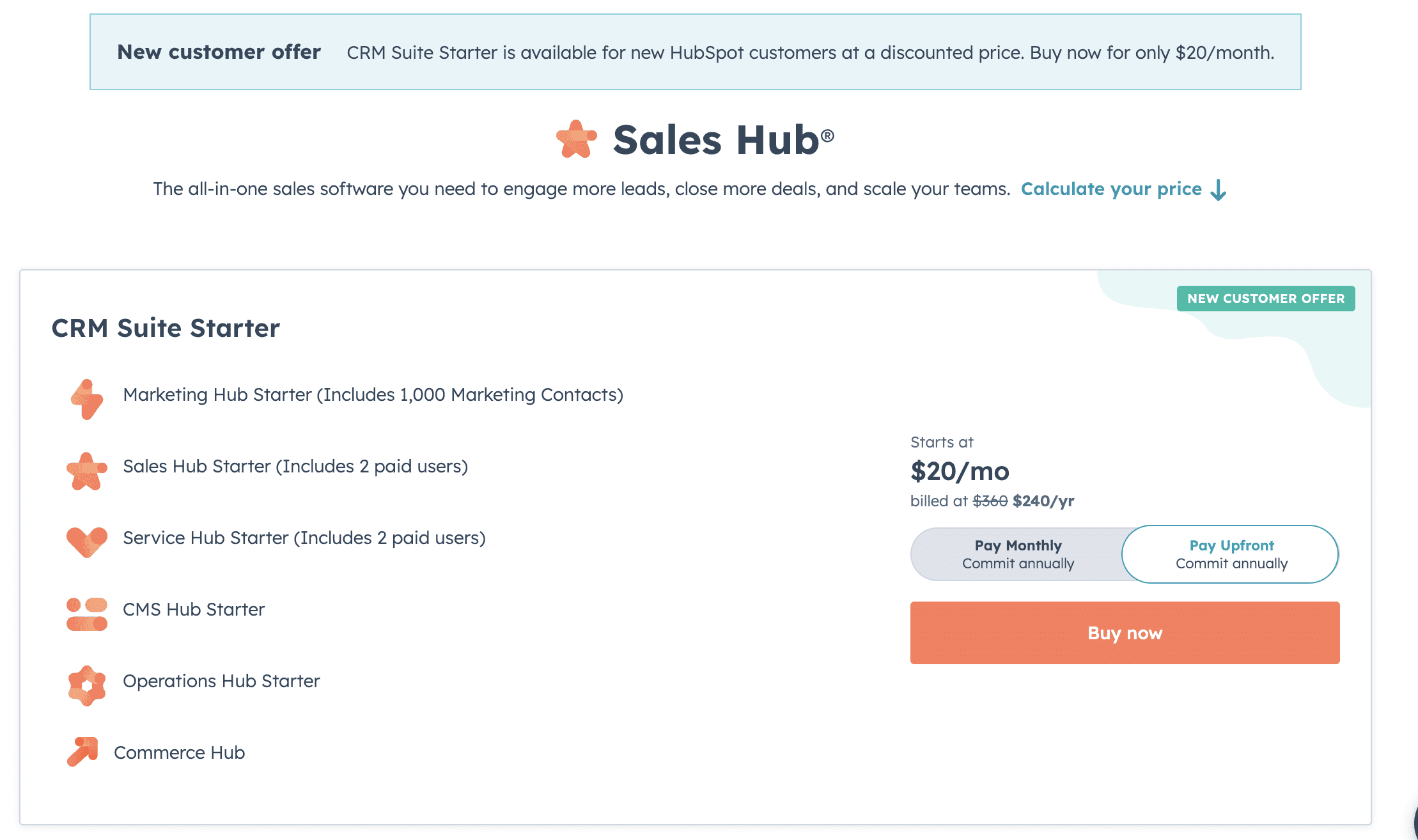This screenshot has width=1418, height=840.
Task: Click the Commerce Hub arrow icon
Action: pos(83,751)
